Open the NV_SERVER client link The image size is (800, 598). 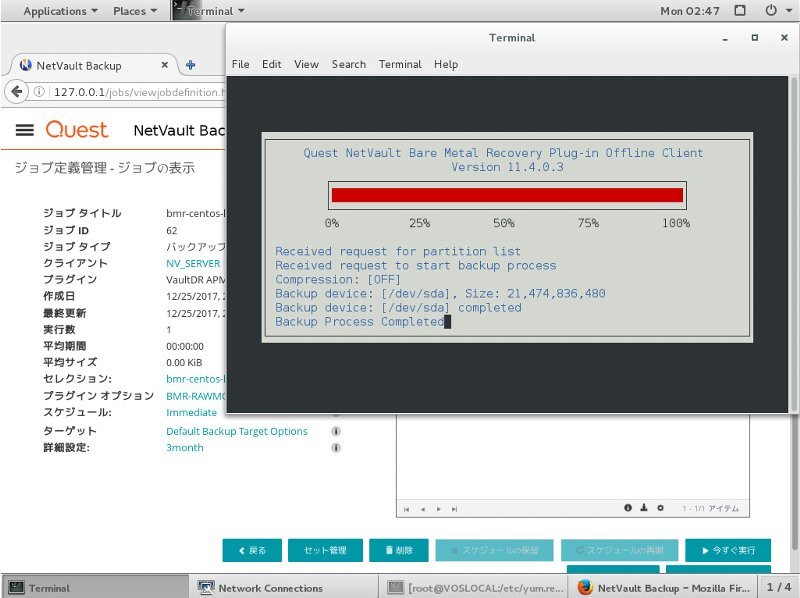[x=193, y=263]
